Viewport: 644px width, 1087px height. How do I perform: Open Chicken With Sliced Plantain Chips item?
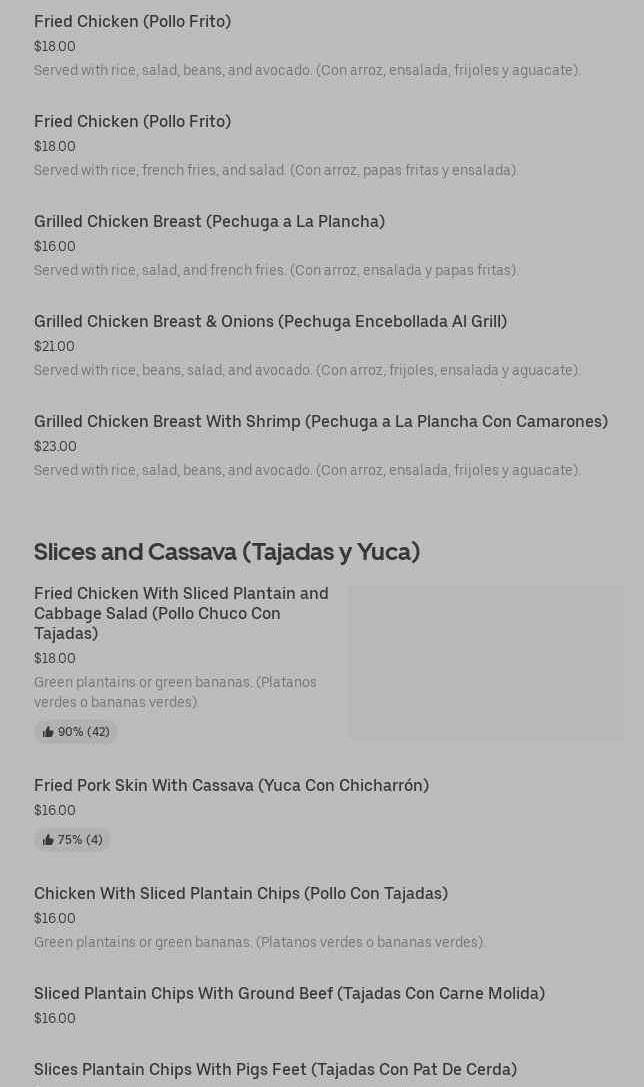click(x=240, y=893)
